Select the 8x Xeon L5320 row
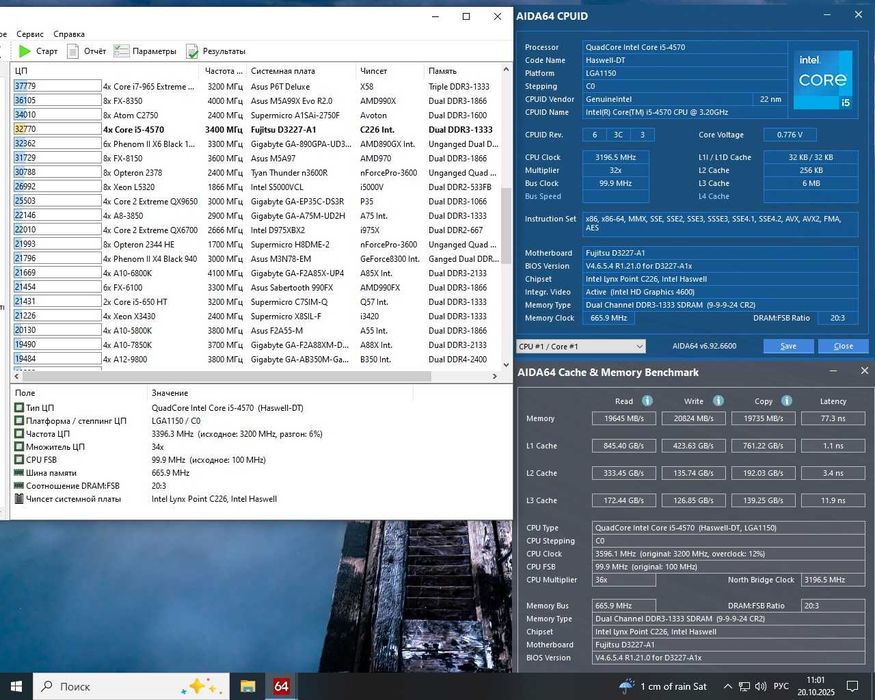875x700 pixels. 256,187
